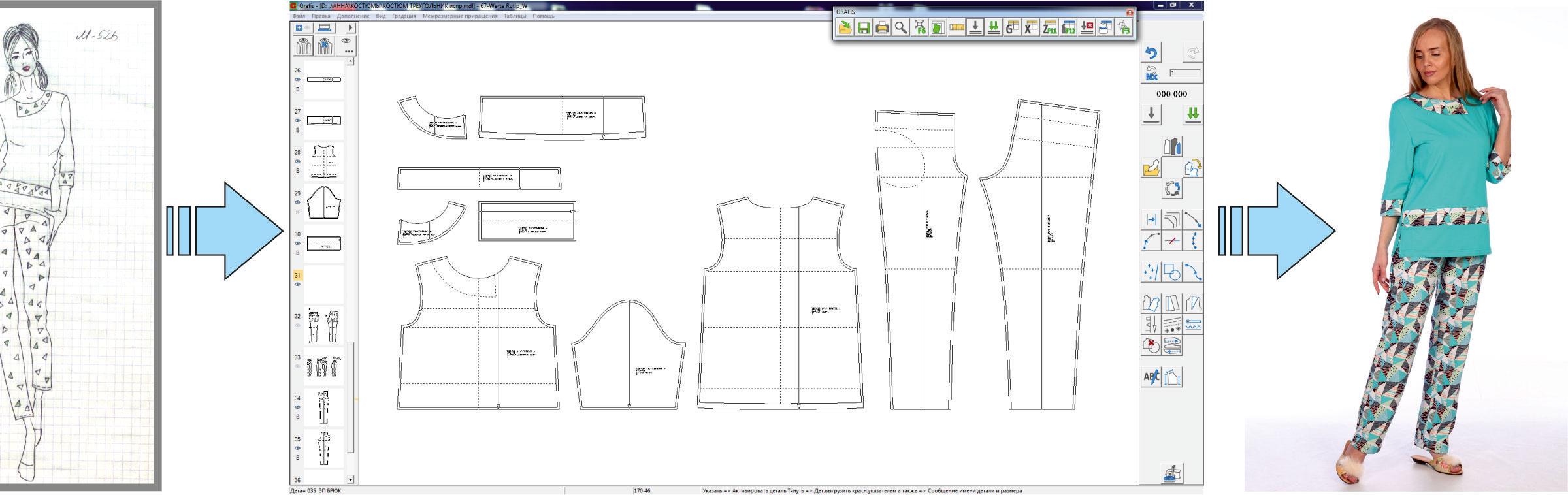Save with the green floppy icon
This screenshot has width=1568, height=495.
(x=864, y=27)
